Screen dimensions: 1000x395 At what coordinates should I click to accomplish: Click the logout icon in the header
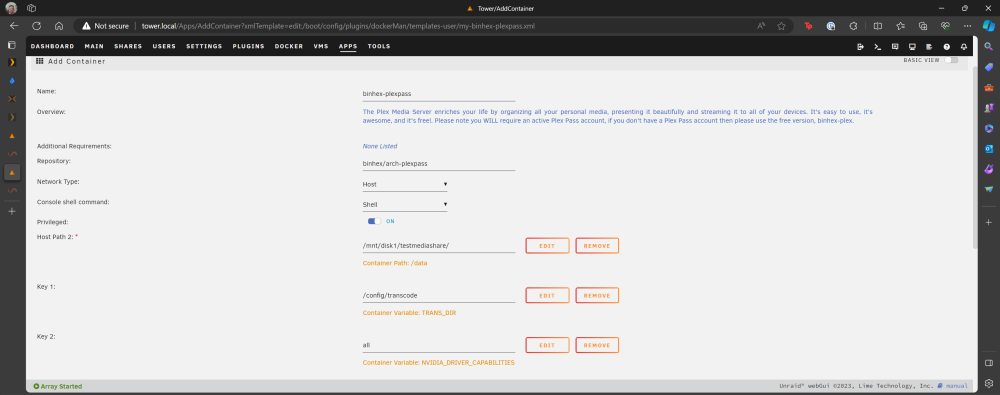pos(860,47)
